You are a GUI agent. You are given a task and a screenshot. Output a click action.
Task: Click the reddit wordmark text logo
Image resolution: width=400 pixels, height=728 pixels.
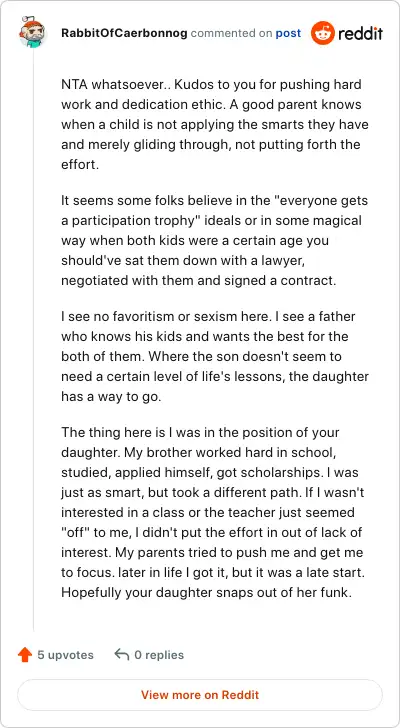[x=361, y=33]
